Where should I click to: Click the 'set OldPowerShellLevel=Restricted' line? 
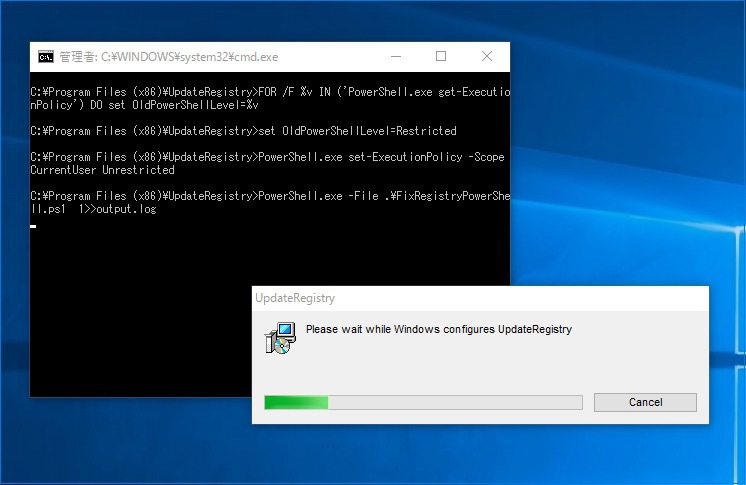(357, 131)
